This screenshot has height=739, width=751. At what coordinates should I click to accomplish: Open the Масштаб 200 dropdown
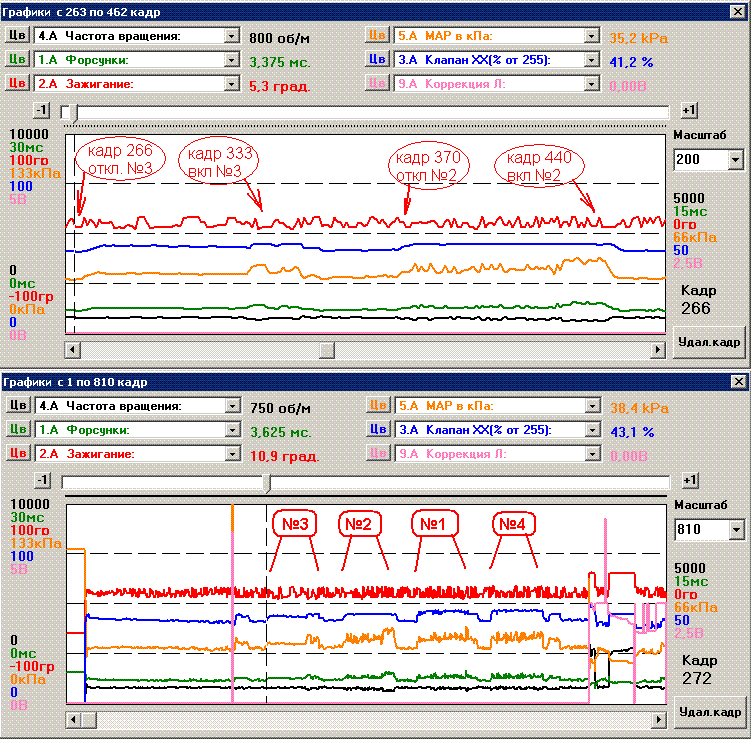736,159
